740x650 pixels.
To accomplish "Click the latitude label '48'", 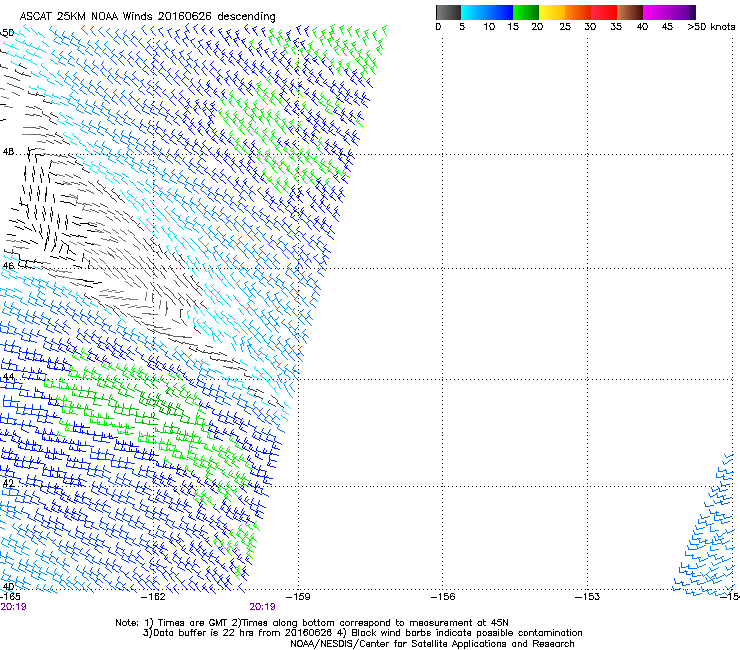I will [8, 152].
